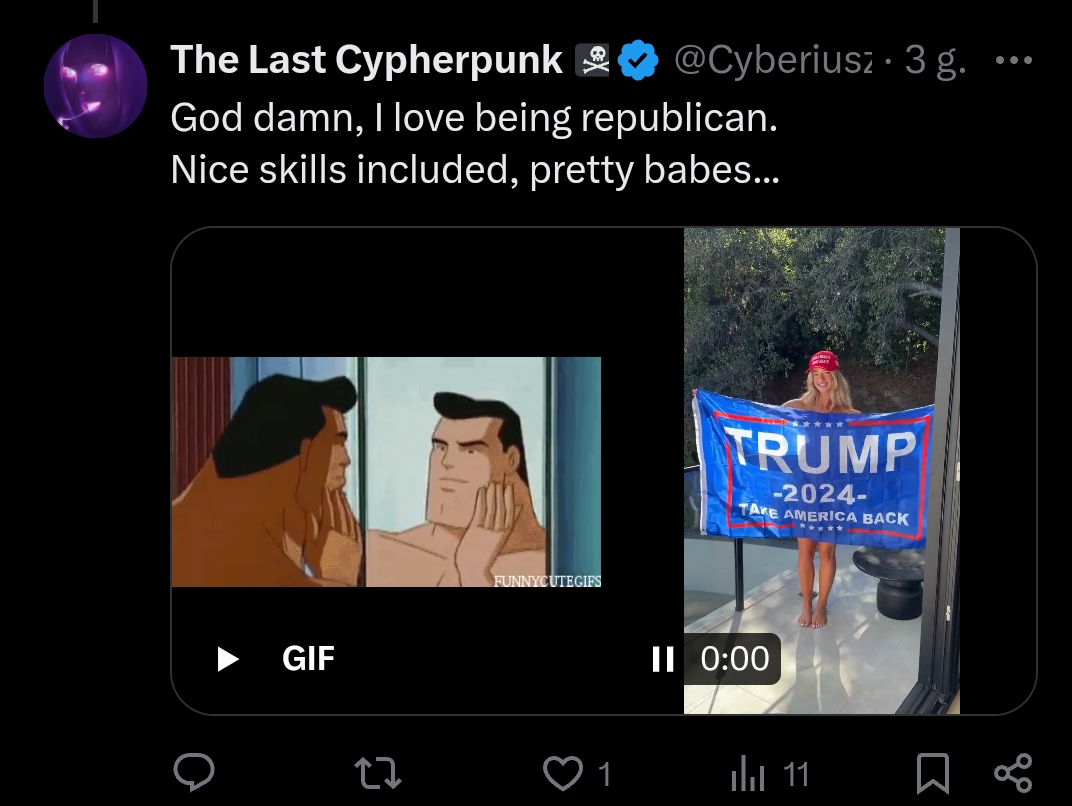
Task: Open view analytics bar-chart icon
Action: tap(750, 772)
